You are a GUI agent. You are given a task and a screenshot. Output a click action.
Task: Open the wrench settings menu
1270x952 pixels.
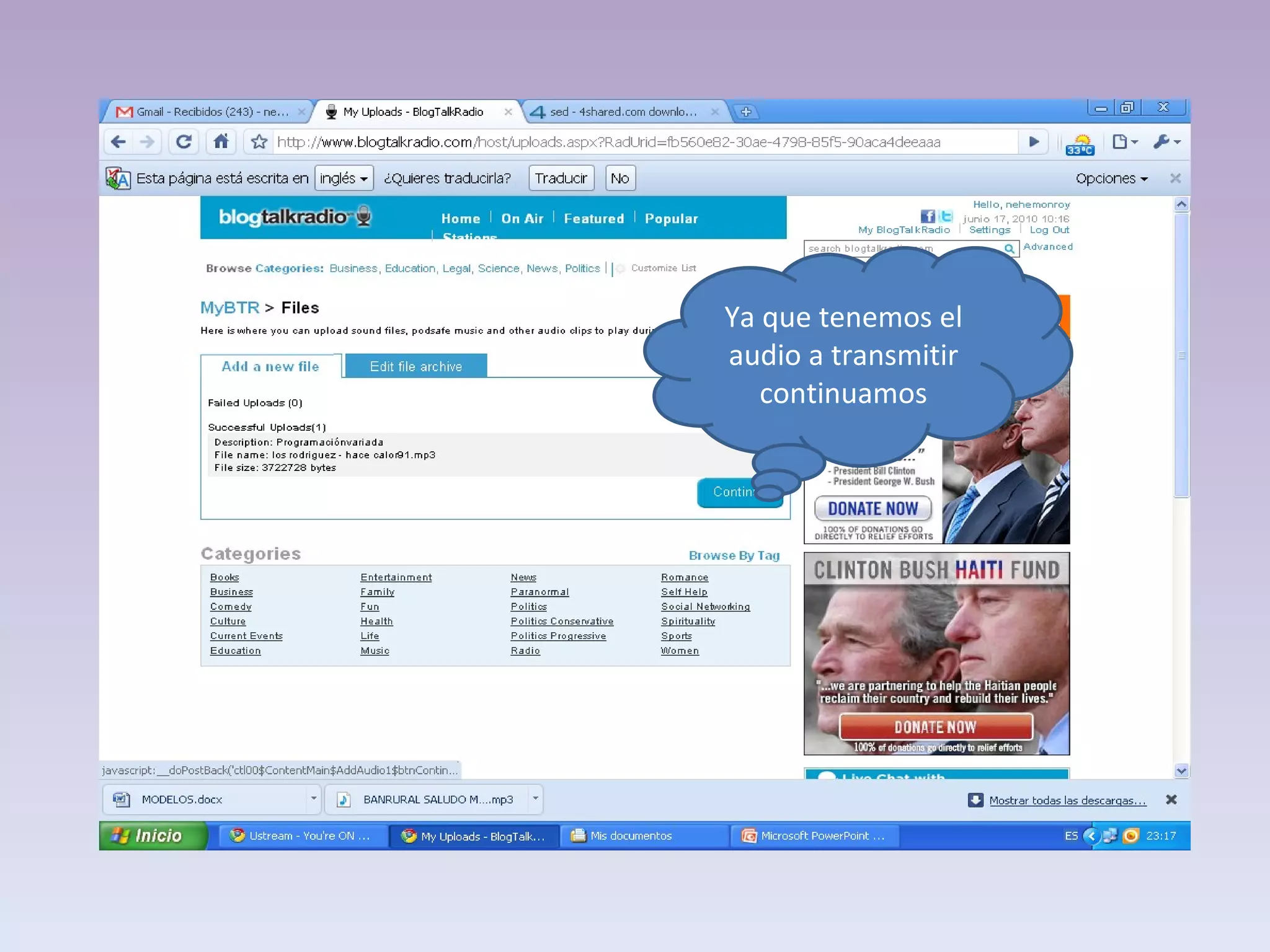(x=1166, y=142)
